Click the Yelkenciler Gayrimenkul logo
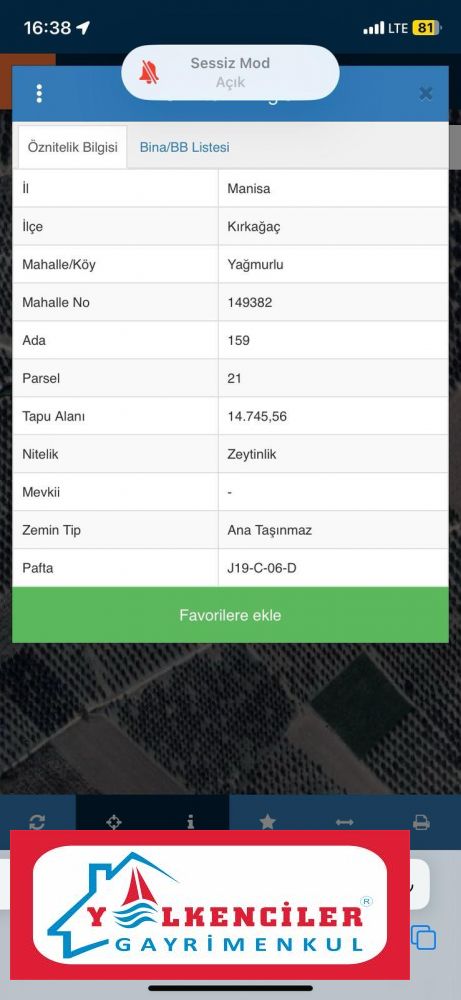This screenshot has height=1000, width=461. click(x=210, y=905)
